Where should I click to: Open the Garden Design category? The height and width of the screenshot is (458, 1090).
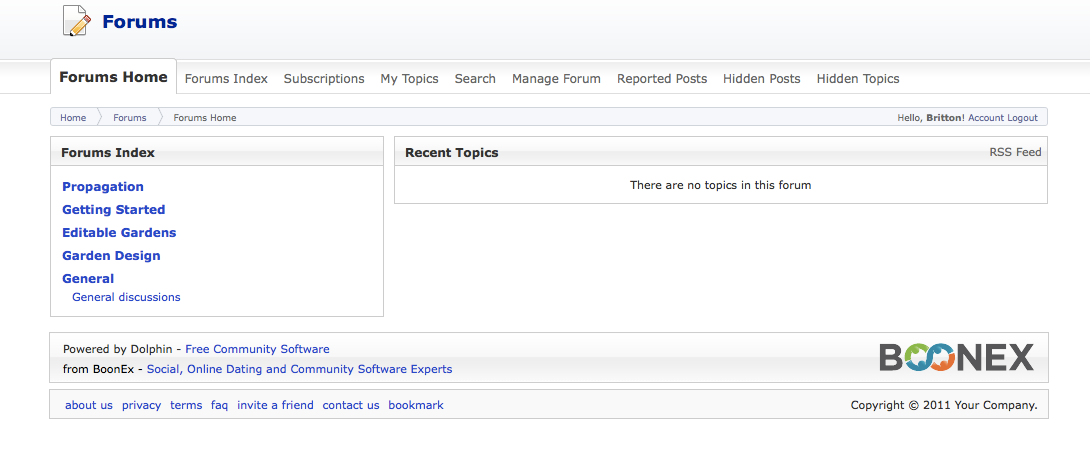coord(111,256)
